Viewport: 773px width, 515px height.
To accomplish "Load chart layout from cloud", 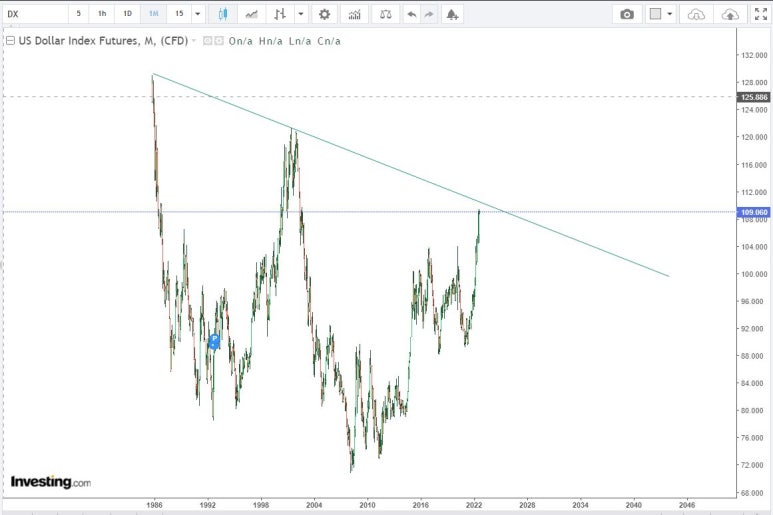I will click(x=696, y=14).
